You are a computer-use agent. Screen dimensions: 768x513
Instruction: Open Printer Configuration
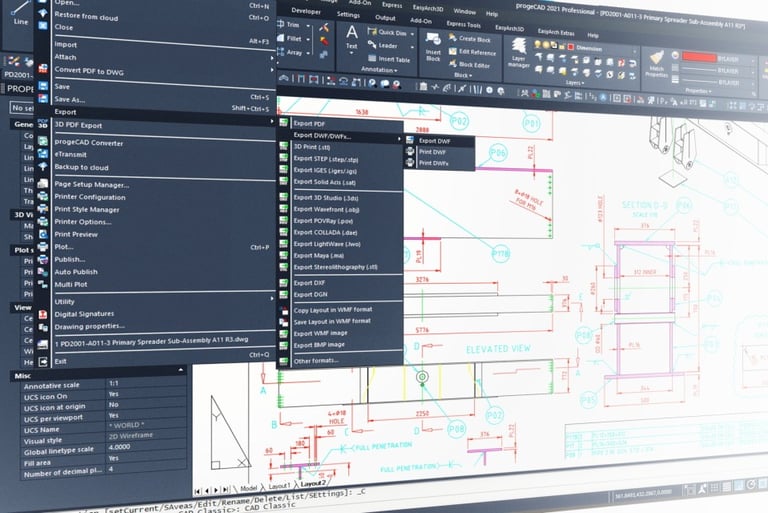pos(90,197)
